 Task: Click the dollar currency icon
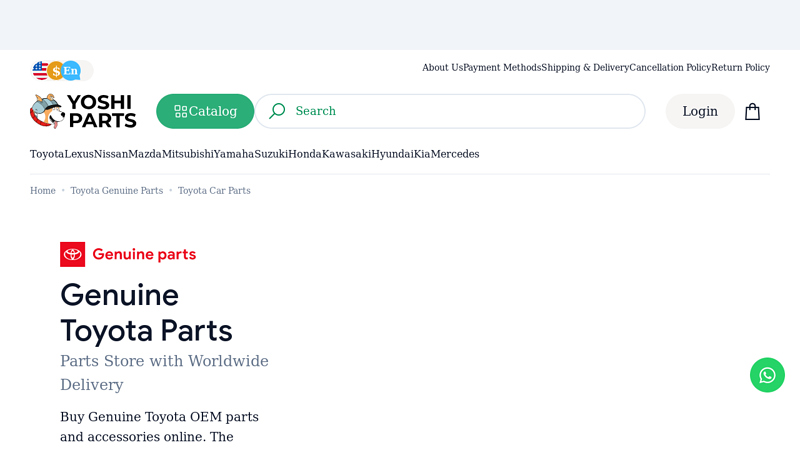tap(56, 70)
